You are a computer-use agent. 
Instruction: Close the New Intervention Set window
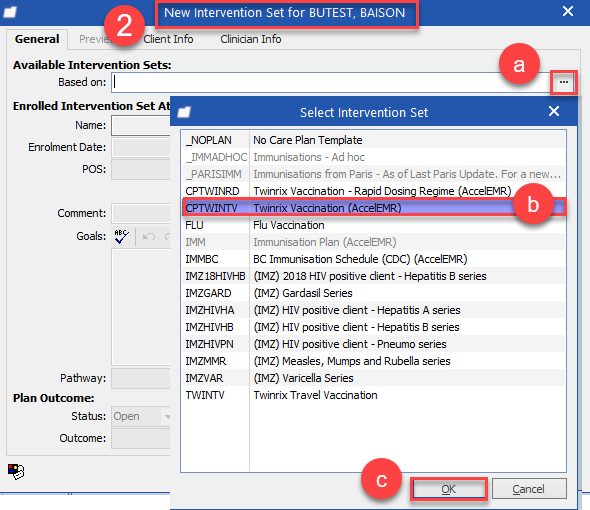568,11
